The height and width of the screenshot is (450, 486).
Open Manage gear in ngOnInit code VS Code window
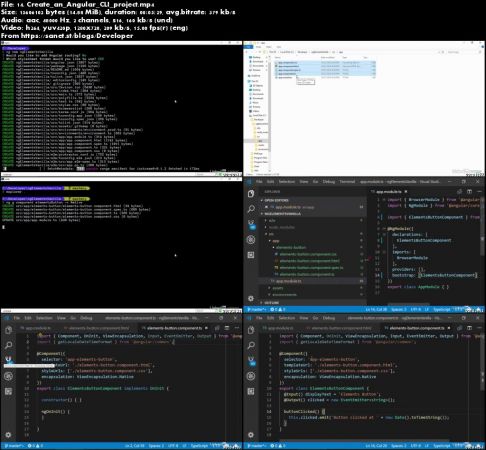(x=9, y=435)
